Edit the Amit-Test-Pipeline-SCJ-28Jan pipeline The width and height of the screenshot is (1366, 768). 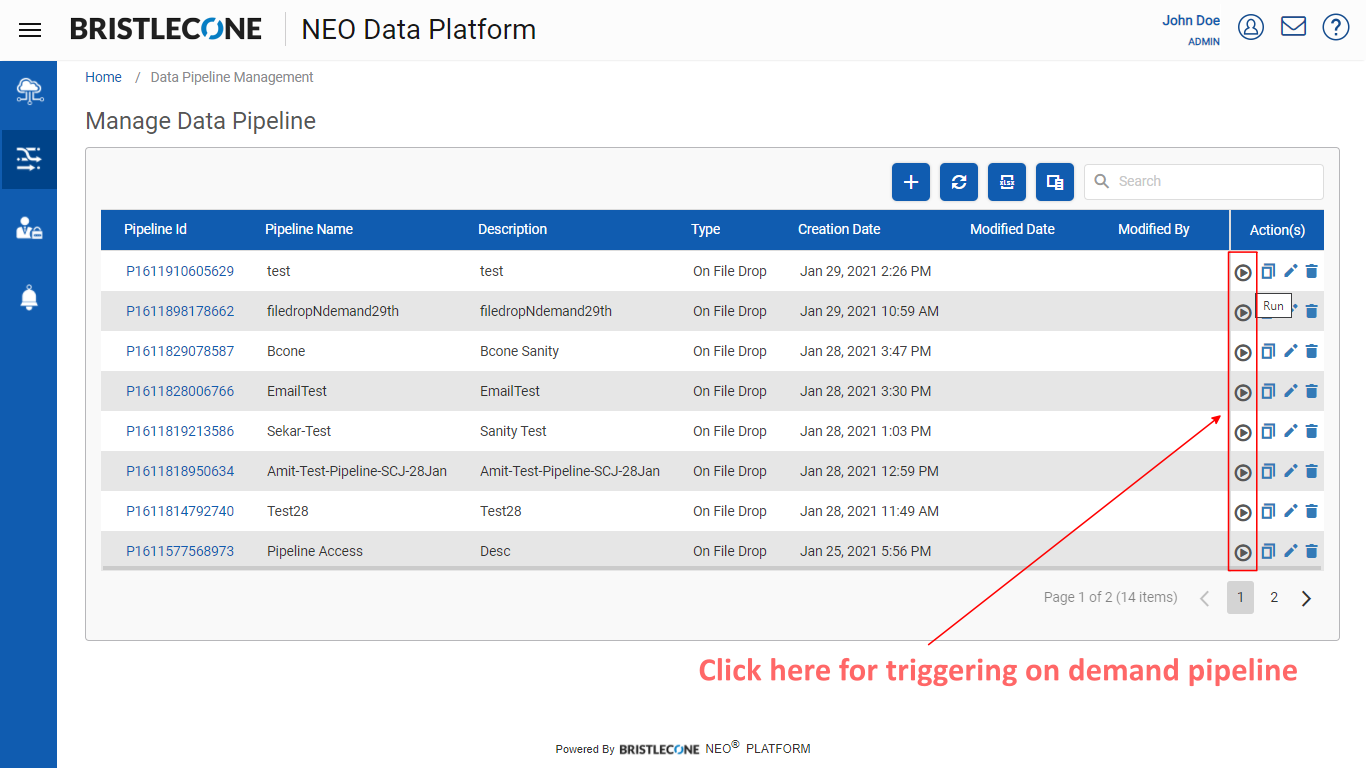coord(1290,471)
